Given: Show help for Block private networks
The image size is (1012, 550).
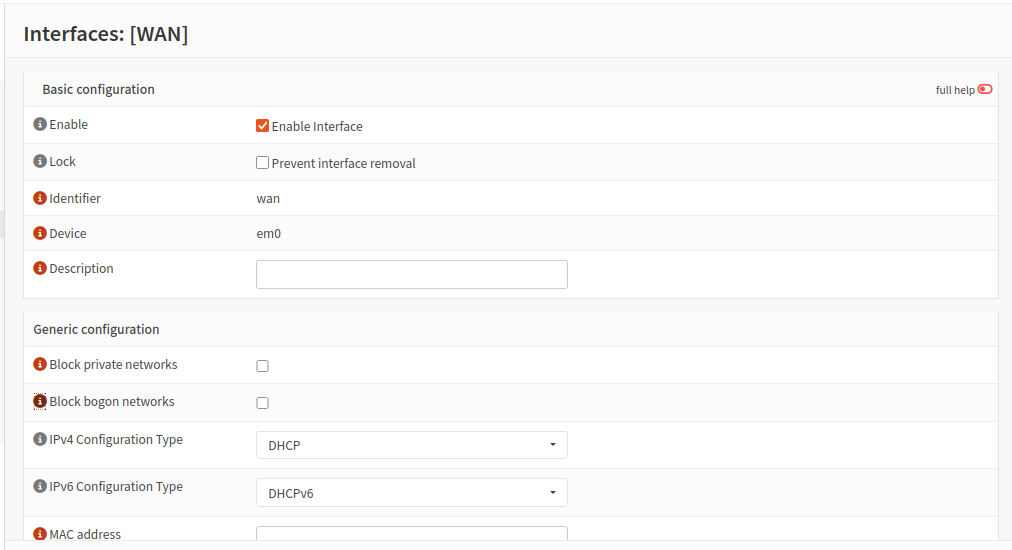Looking at the screenshot, I should (40, 365).
